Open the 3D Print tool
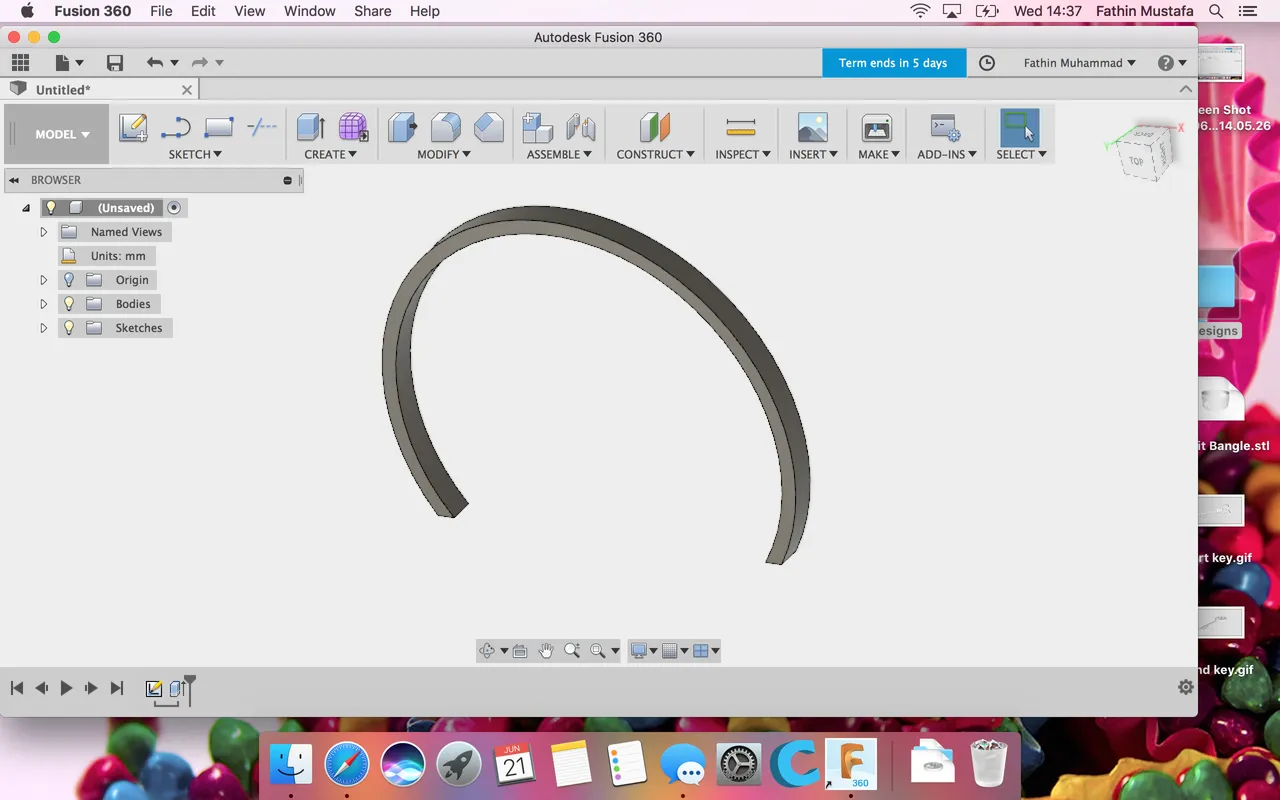 [x=877, y=127]
